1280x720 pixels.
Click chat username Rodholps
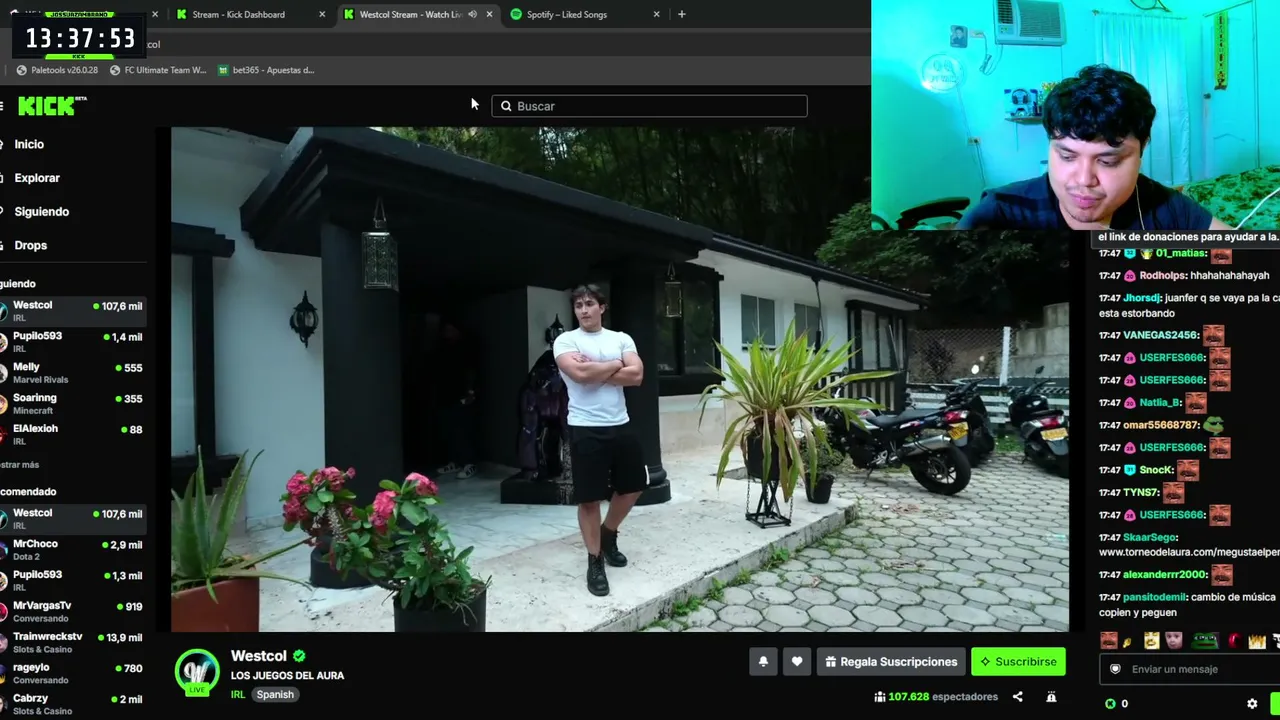point(1164,275)
